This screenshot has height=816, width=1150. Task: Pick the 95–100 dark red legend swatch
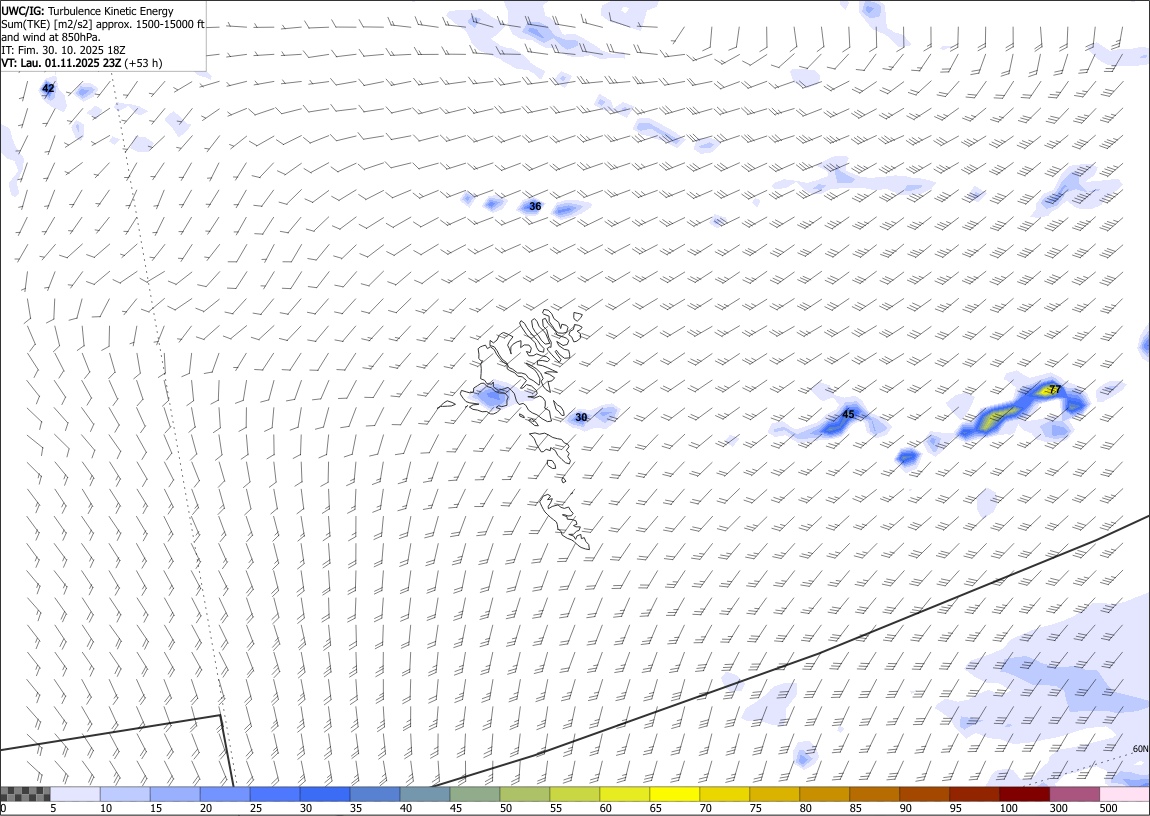(974, 794)
